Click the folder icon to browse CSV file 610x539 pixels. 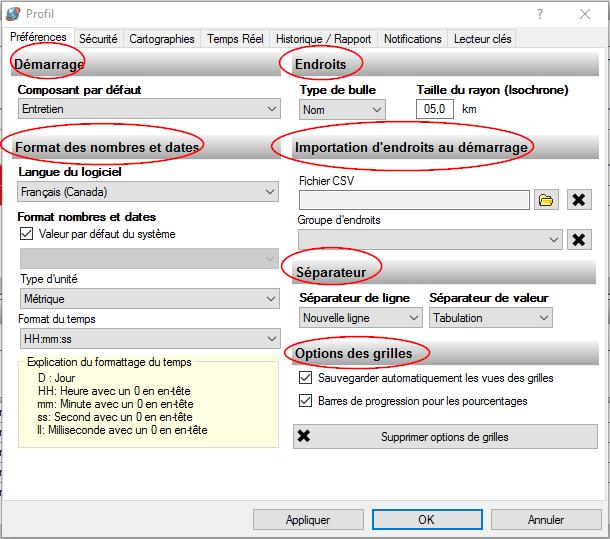[546, 200]
